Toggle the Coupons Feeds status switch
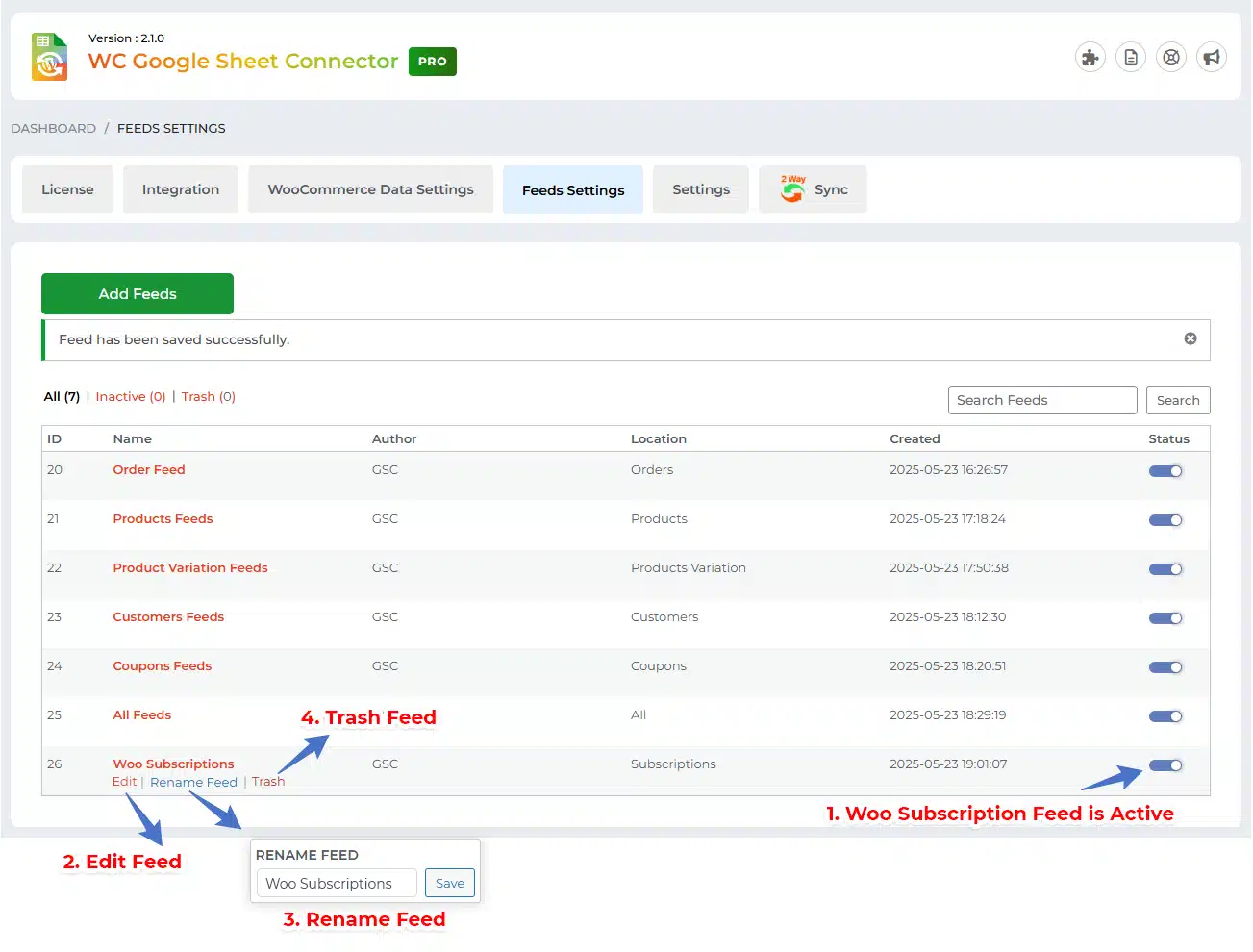Viewport: 1253px width, 952px height. point(1165,667)
